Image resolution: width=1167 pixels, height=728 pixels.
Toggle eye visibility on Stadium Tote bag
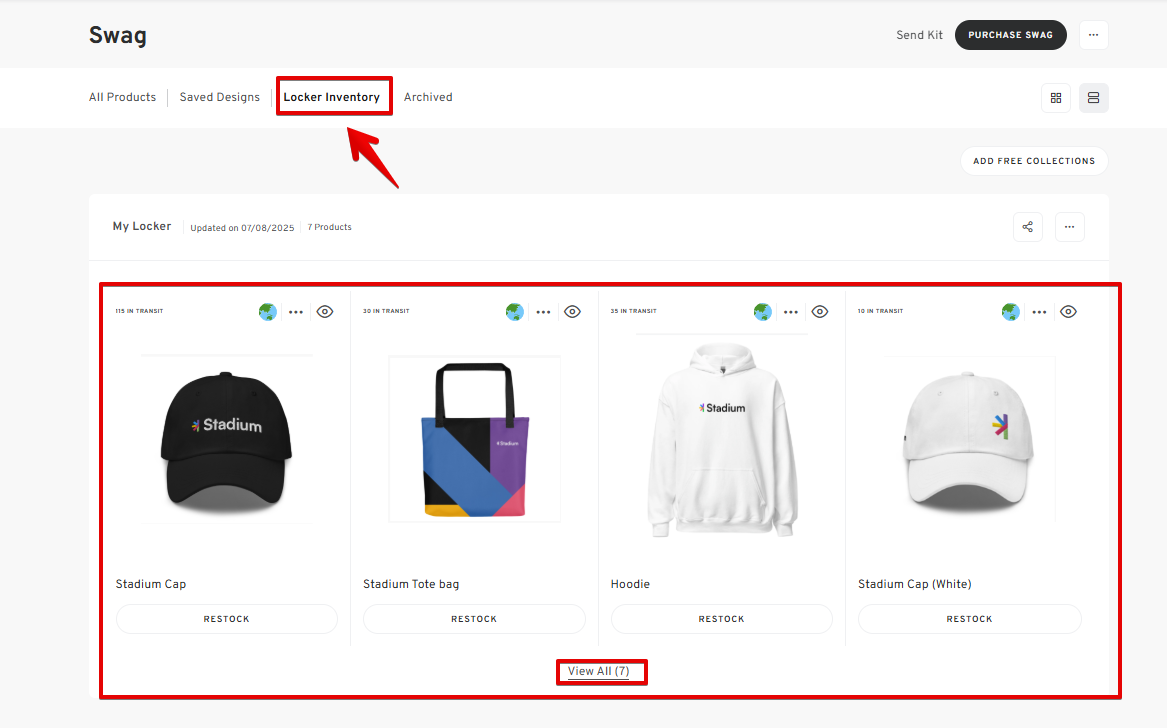coord(572,312)
